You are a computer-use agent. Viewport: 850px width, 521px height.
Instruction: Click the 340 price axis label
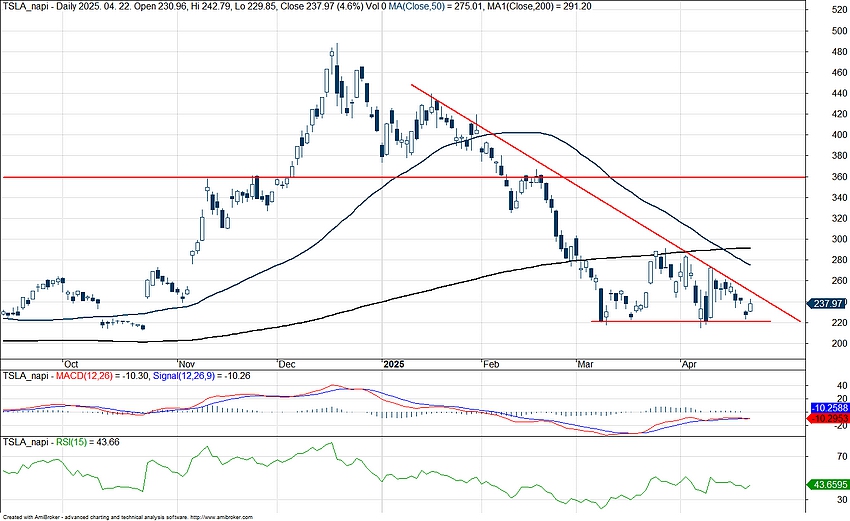tap(839, 197)
